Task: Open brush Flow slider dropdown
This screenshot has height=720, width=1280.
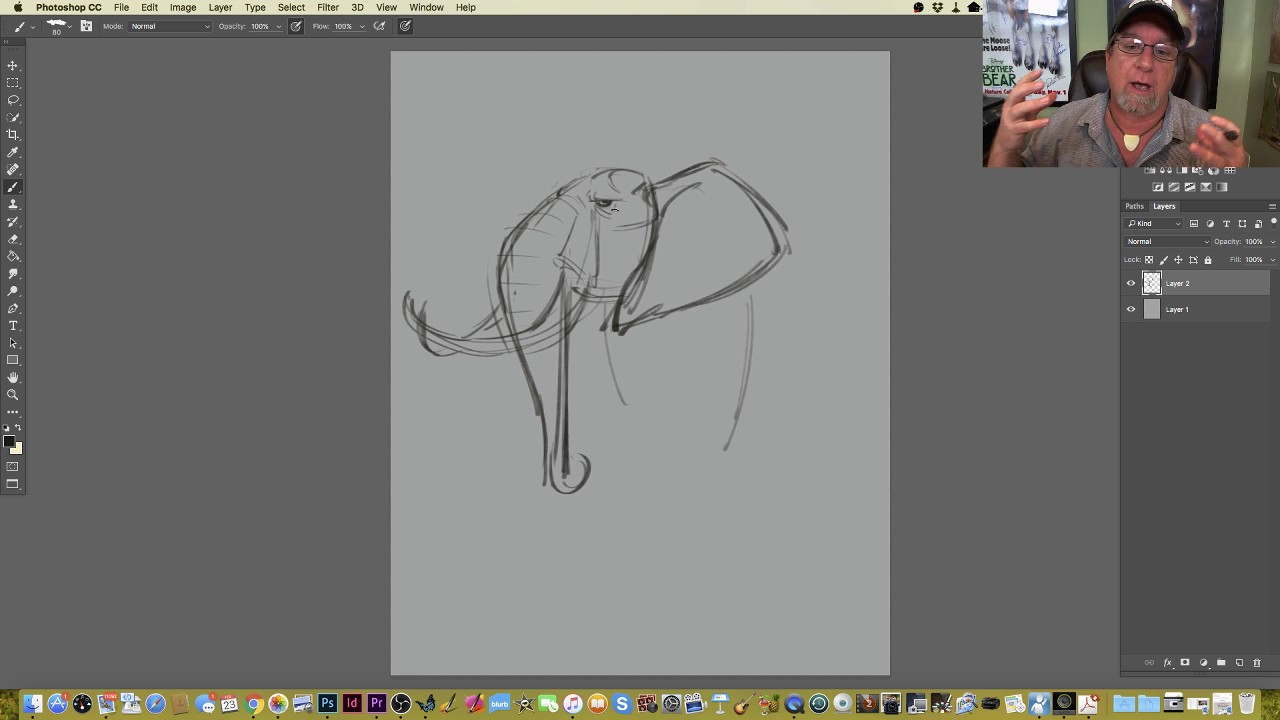Action: [361, 26]
